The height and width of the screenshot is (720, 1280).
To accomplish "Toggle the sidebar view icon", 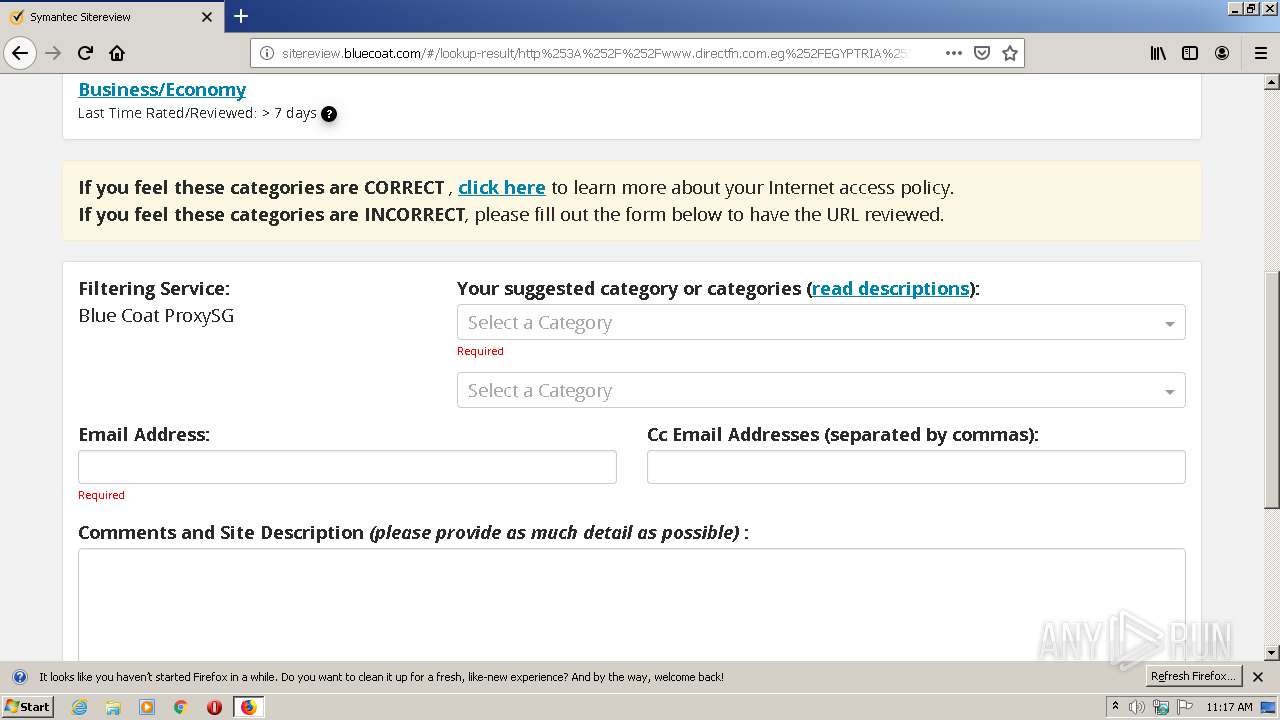I will pos(1190,53).
